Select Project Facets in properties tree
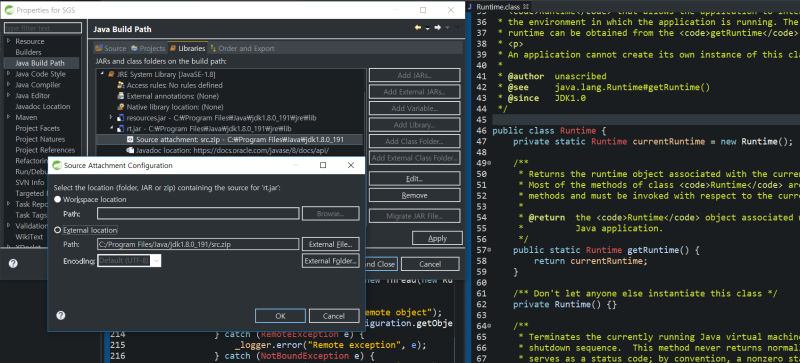The width and height of the screenshot is (800, 363). [x=38, y=128]
